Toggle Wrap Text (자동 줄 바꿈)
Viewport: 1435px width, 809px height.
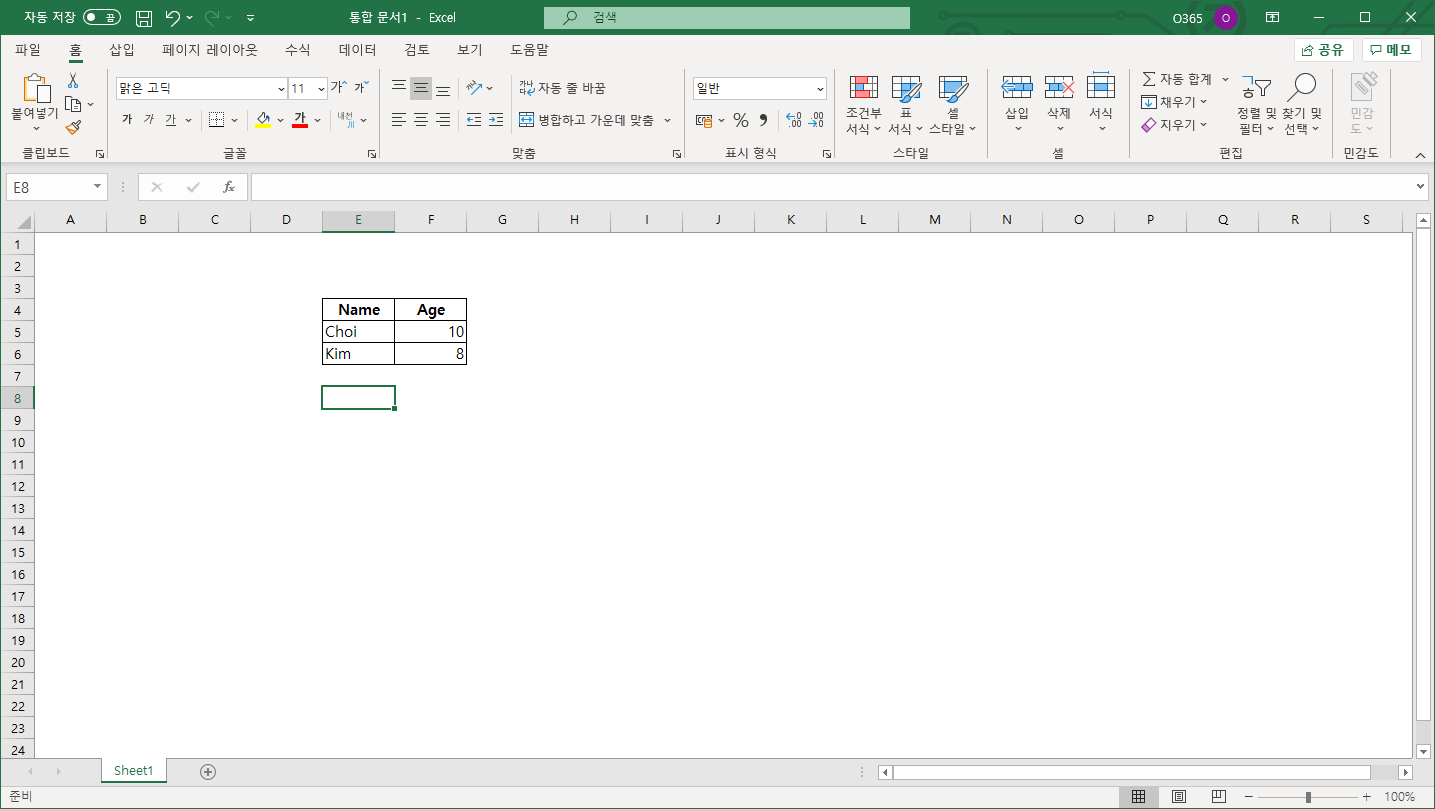point(562,88)
